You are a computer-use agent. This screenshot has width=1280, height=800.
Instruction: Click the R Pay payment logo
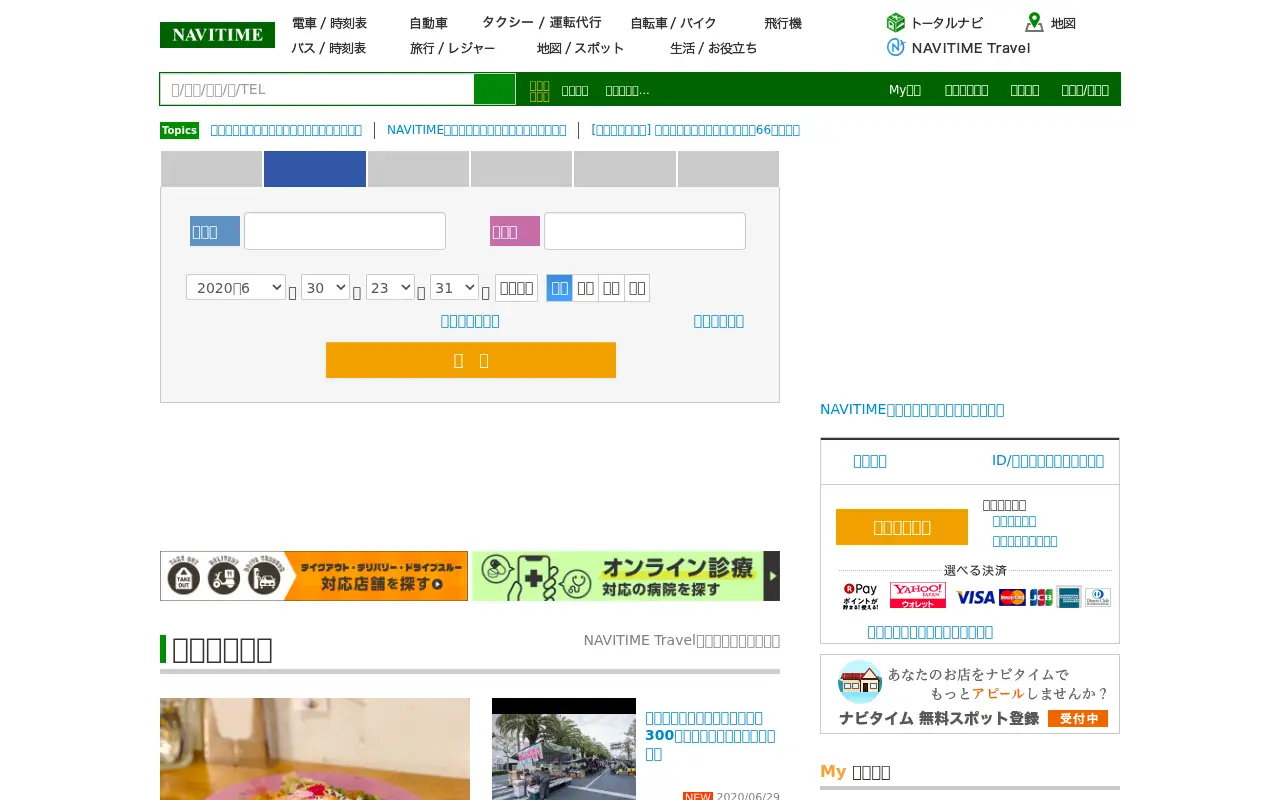point(861,597)
